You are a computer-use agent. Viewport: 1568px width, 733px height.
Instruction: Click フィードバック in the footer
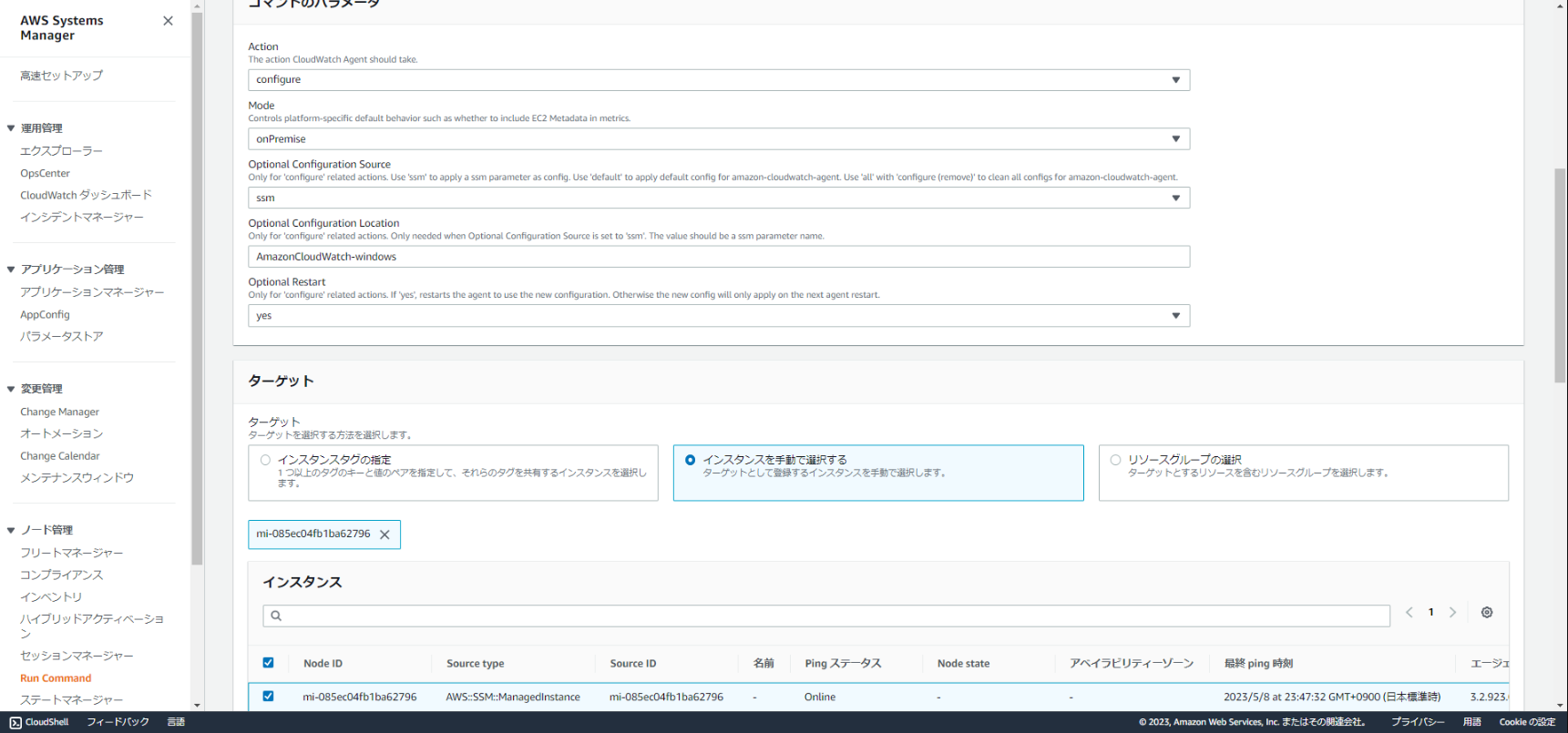coord(118,722)
